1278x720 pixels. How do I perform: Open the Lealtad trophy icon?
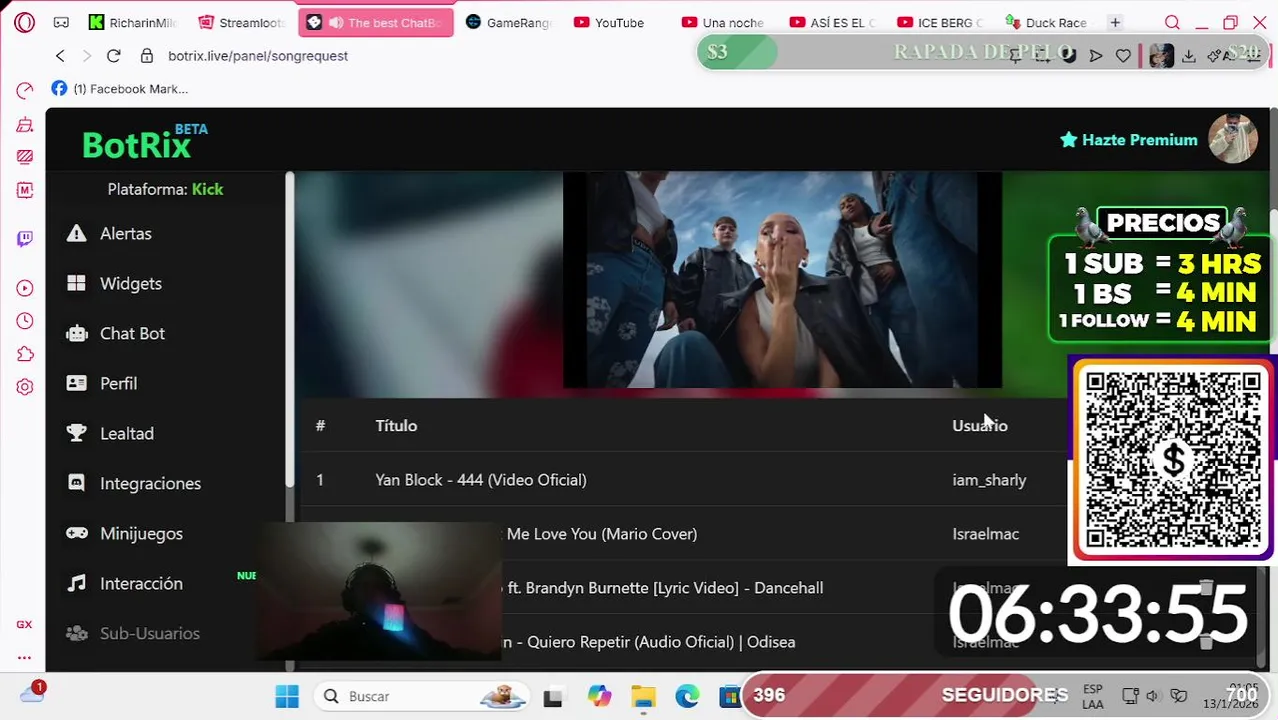(76, 433)
